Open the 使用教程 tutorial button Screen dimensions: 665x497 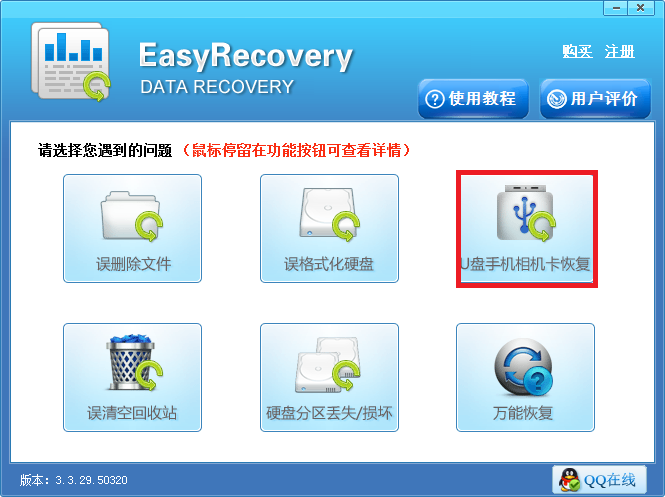point(473,99)
